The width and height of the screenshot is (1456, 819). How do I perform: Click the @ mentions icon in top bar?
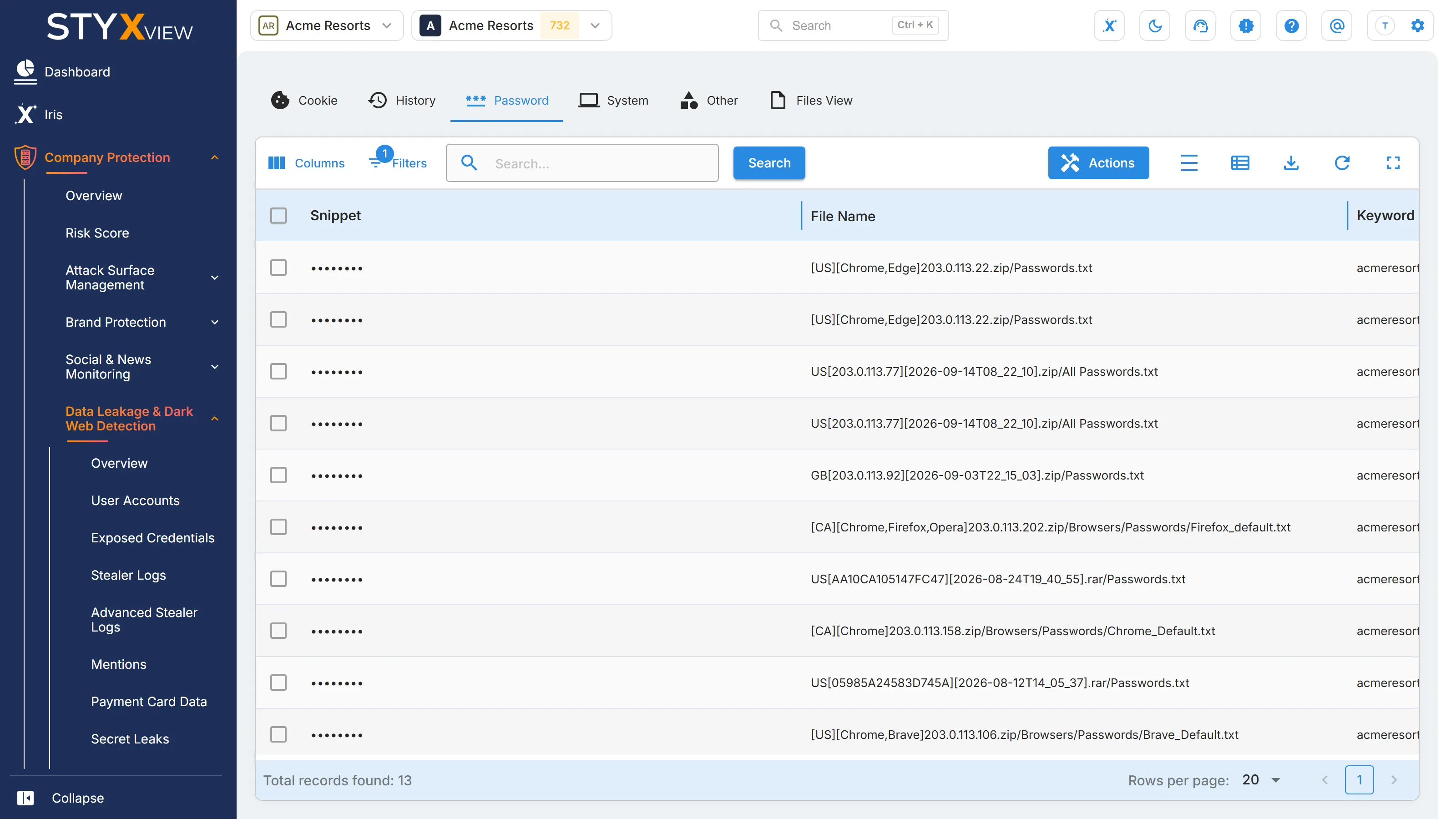tap(1337, 25)
